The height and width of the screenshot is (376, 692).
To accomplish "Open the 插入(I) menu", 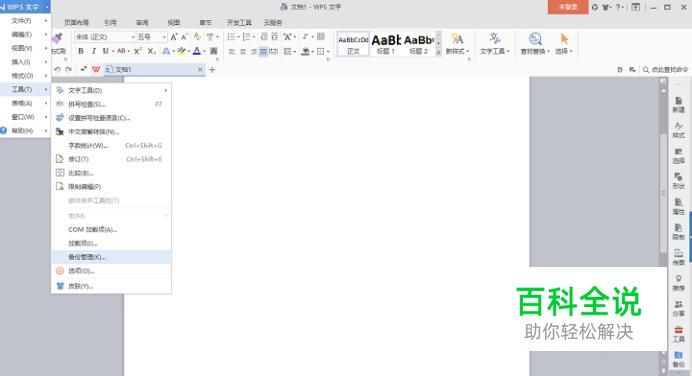I will point(25,62).
